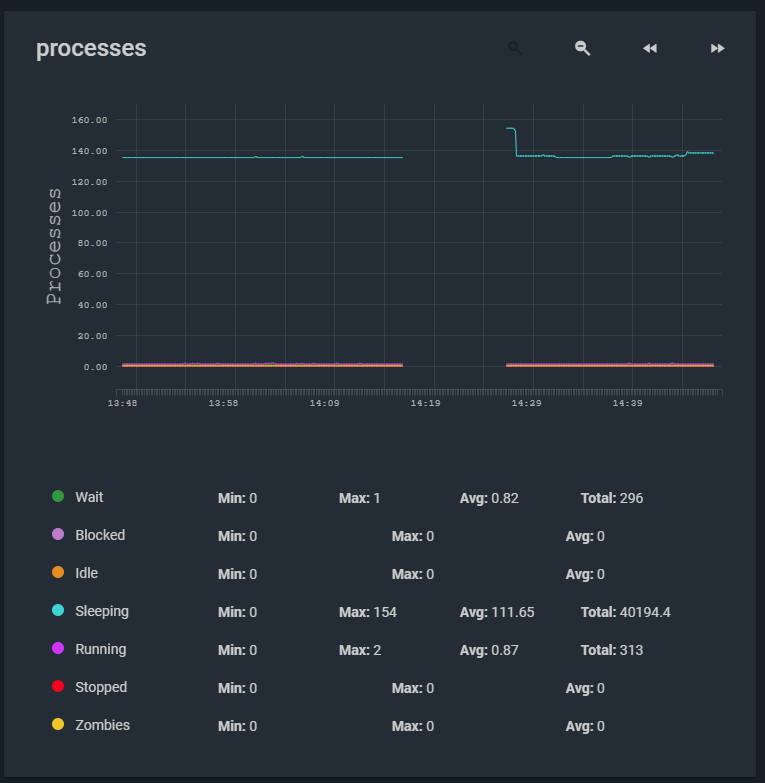Click the zoom in magnifier icon
The width and height of the screenshot is (765, 783).
[515, 48]
